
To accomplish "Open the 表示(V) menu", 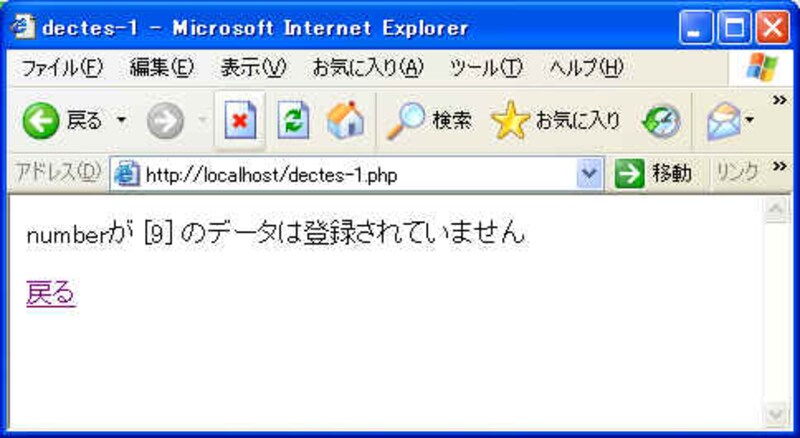I will pyautogui.click(x=253, y=68).
